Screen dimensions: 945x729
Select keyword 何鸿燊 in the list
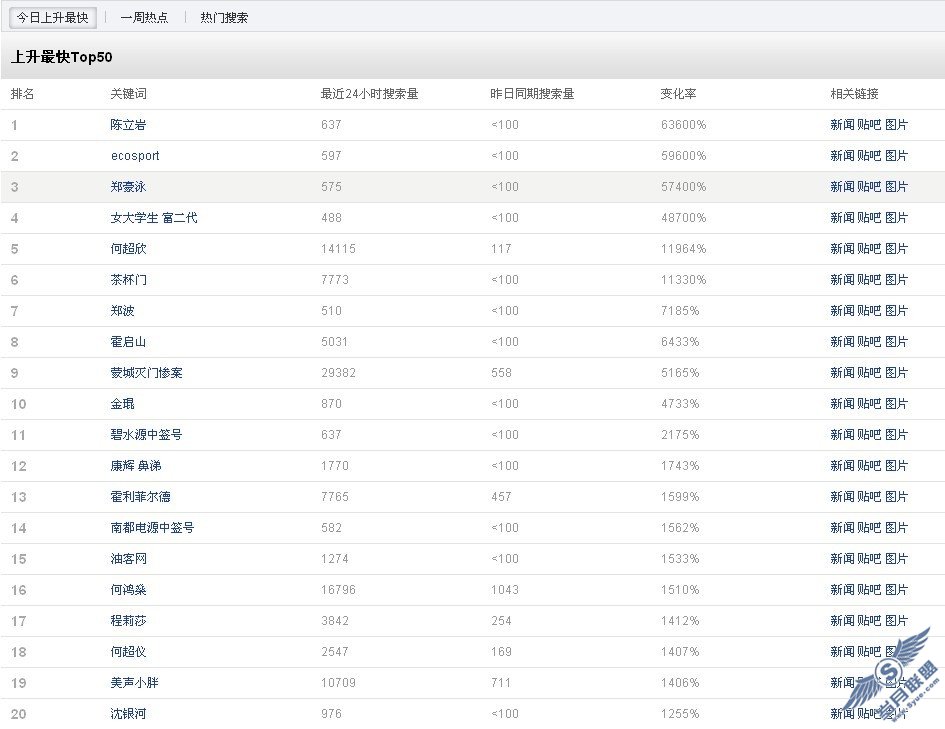click(128, 590)
